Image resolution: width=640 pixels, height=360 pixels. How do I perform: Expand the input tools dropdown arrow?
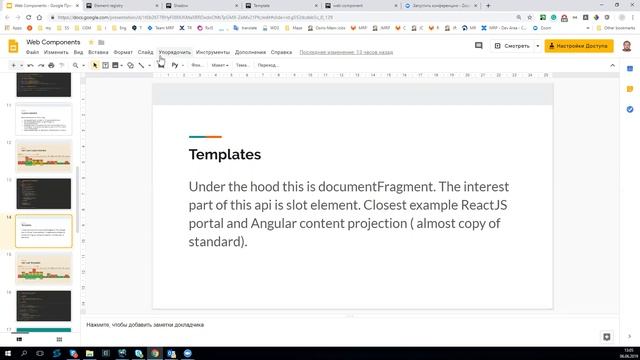(182, 65)
